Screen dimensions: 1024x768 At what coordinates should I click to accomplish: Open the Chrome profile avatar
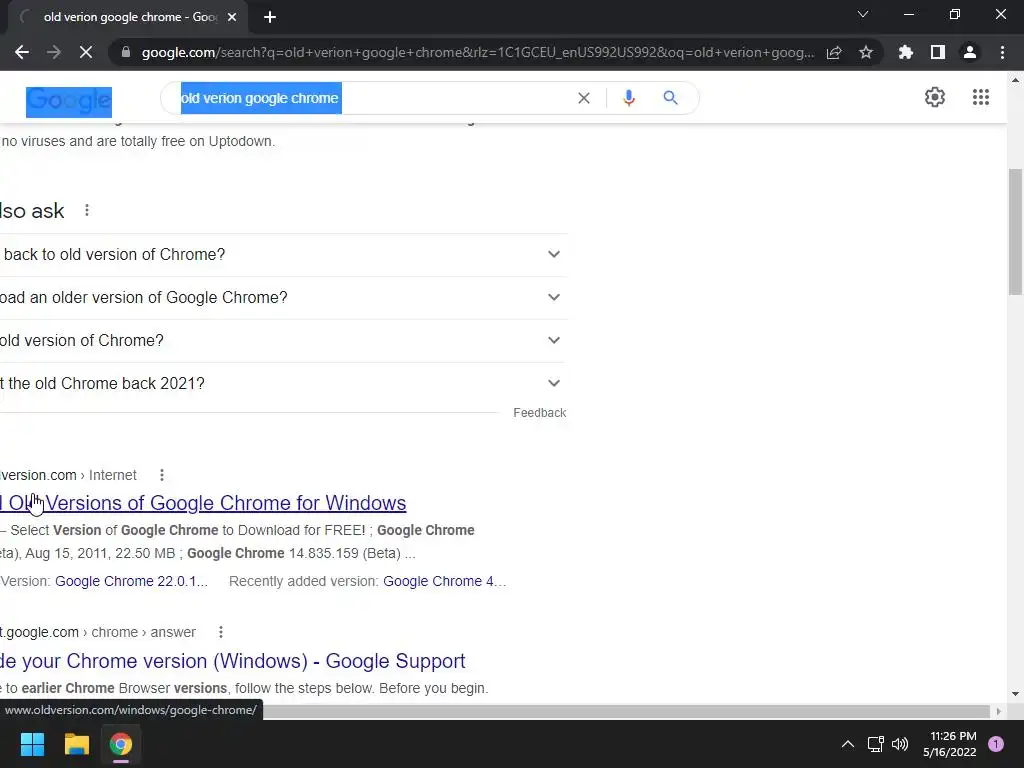pos(970,52)
